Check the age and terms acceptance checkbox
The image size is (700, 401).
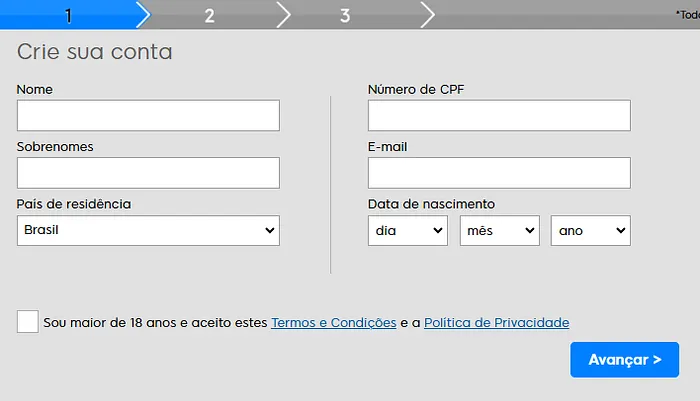[x=28, y=322]
